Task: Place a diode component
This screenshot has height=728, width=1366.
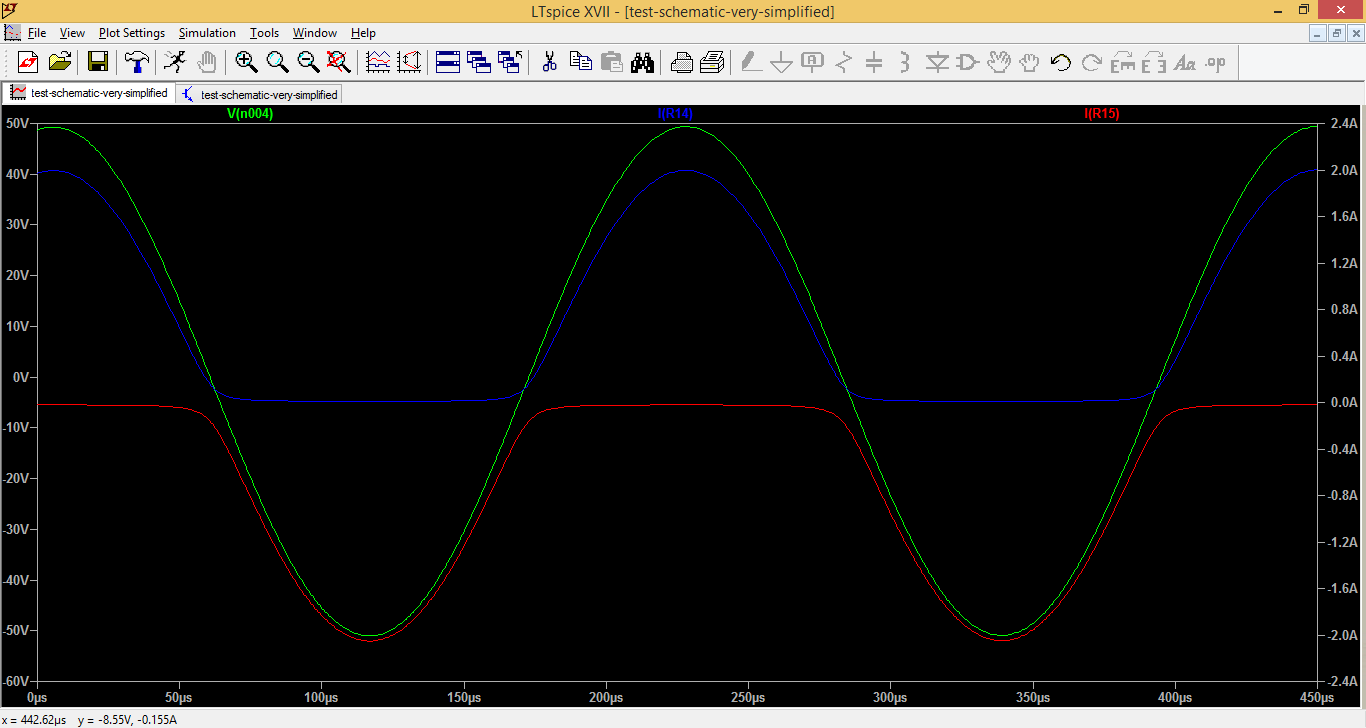Action: (937, 62)
